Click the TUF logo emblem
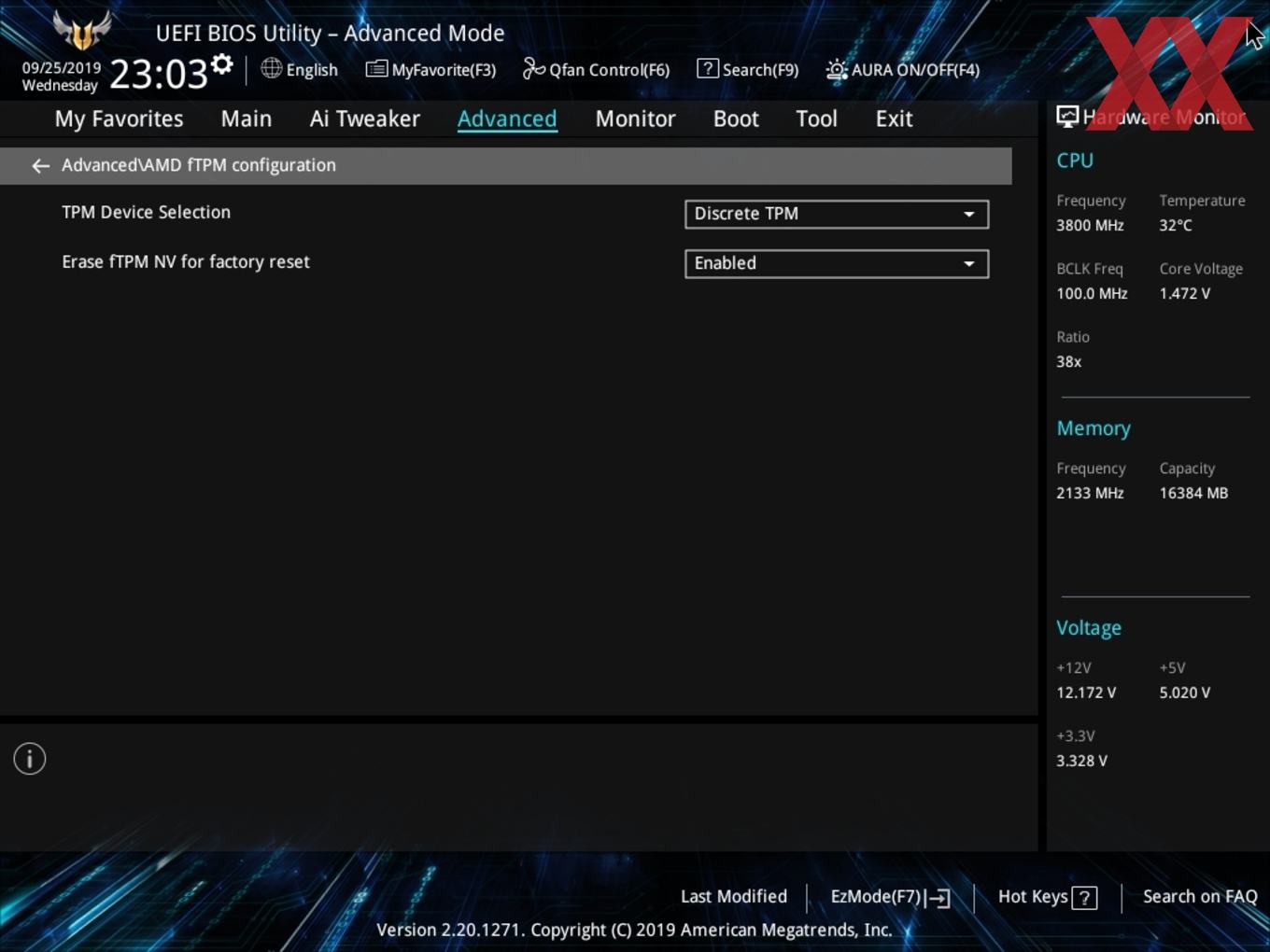This screenshot has height=952, width=1270. [82, 30]
